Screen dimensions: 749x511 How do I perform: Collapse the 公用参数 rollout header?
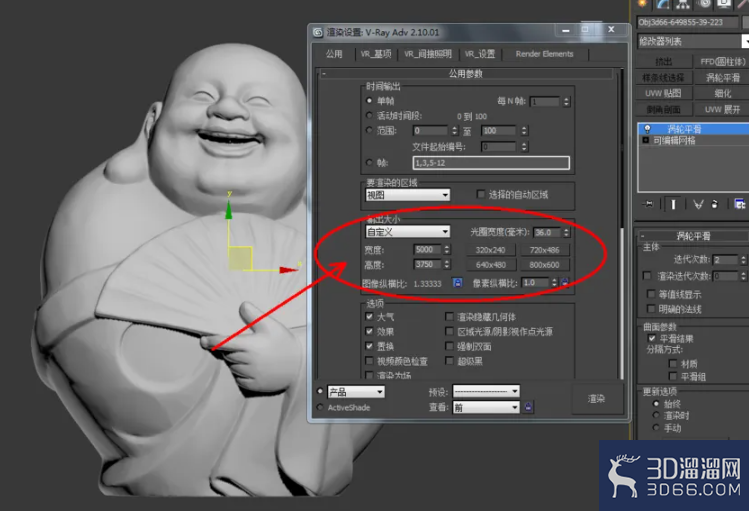coord(466,74)
